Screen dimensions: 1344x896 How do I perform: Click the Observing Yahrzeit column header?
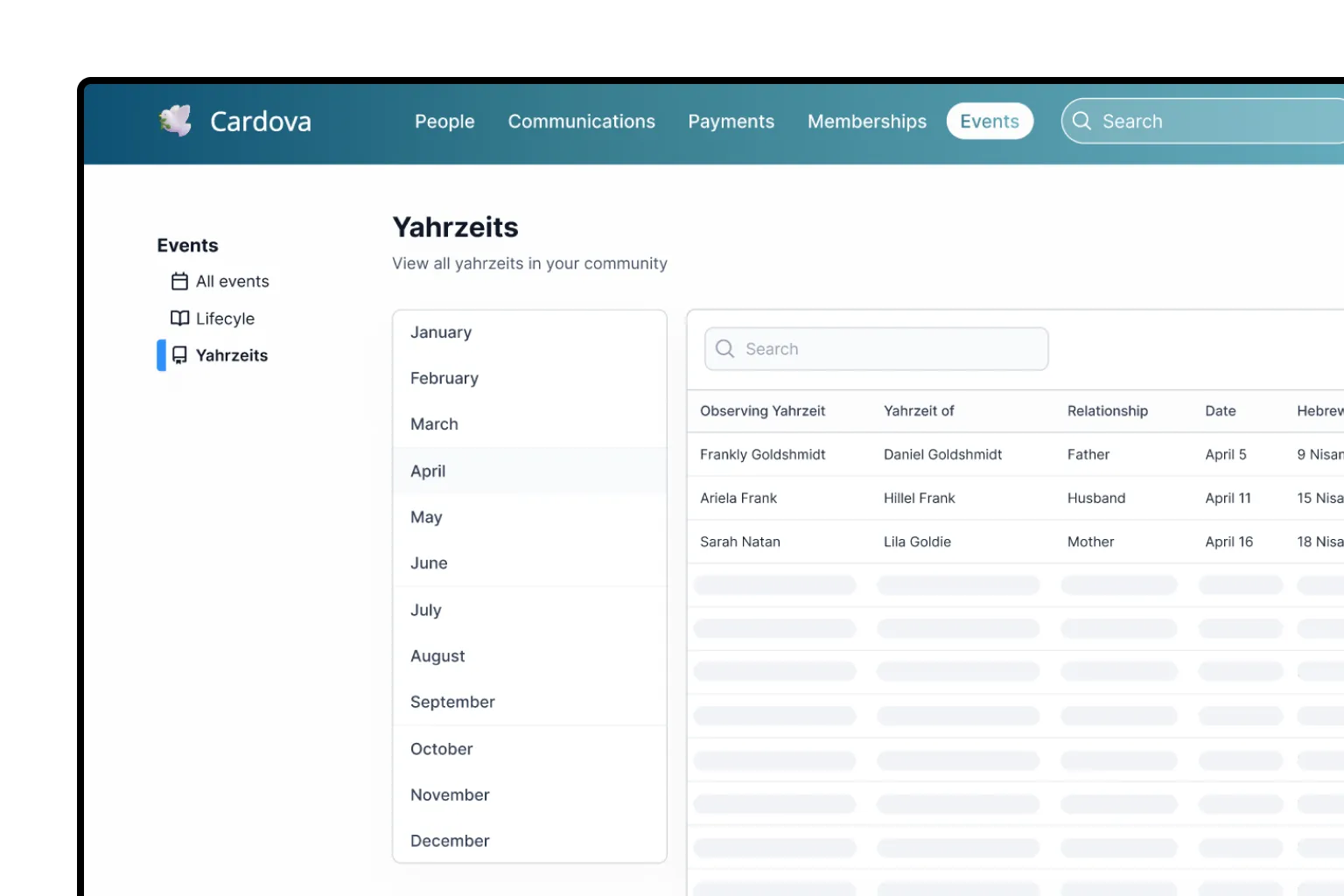click(762, 411)
